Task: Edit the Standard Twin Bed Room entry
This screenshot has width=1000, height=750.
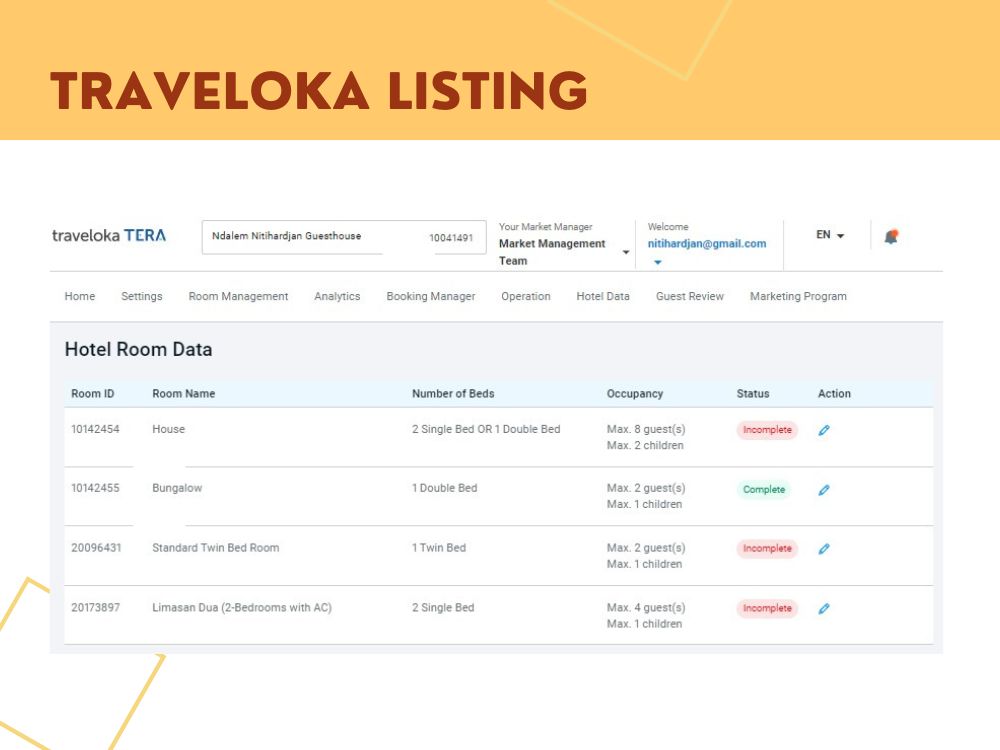Action: coord(824,548)
